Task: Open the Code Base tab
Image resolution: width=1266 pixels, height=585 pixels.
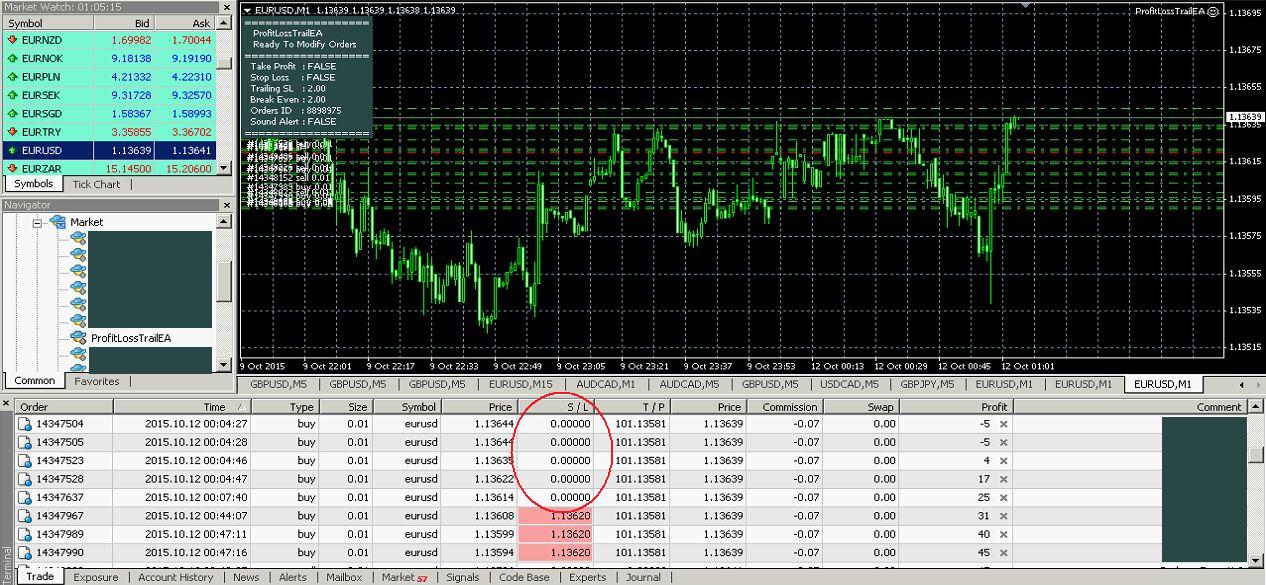Action: tap(524, 577)
